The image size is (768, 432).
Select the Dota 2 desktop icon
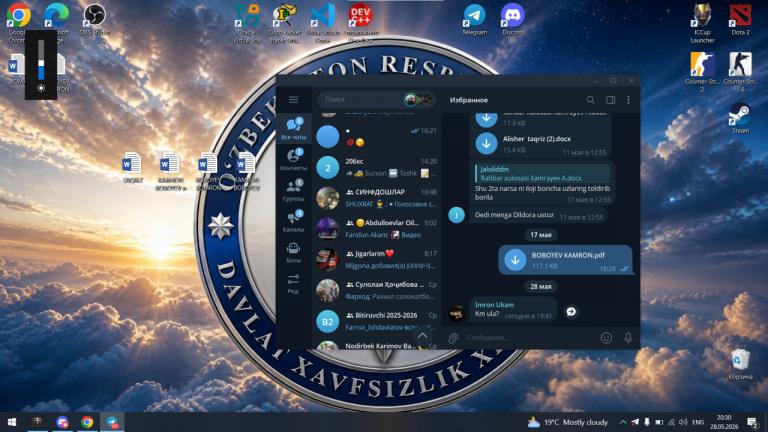(x=741, y=20)
